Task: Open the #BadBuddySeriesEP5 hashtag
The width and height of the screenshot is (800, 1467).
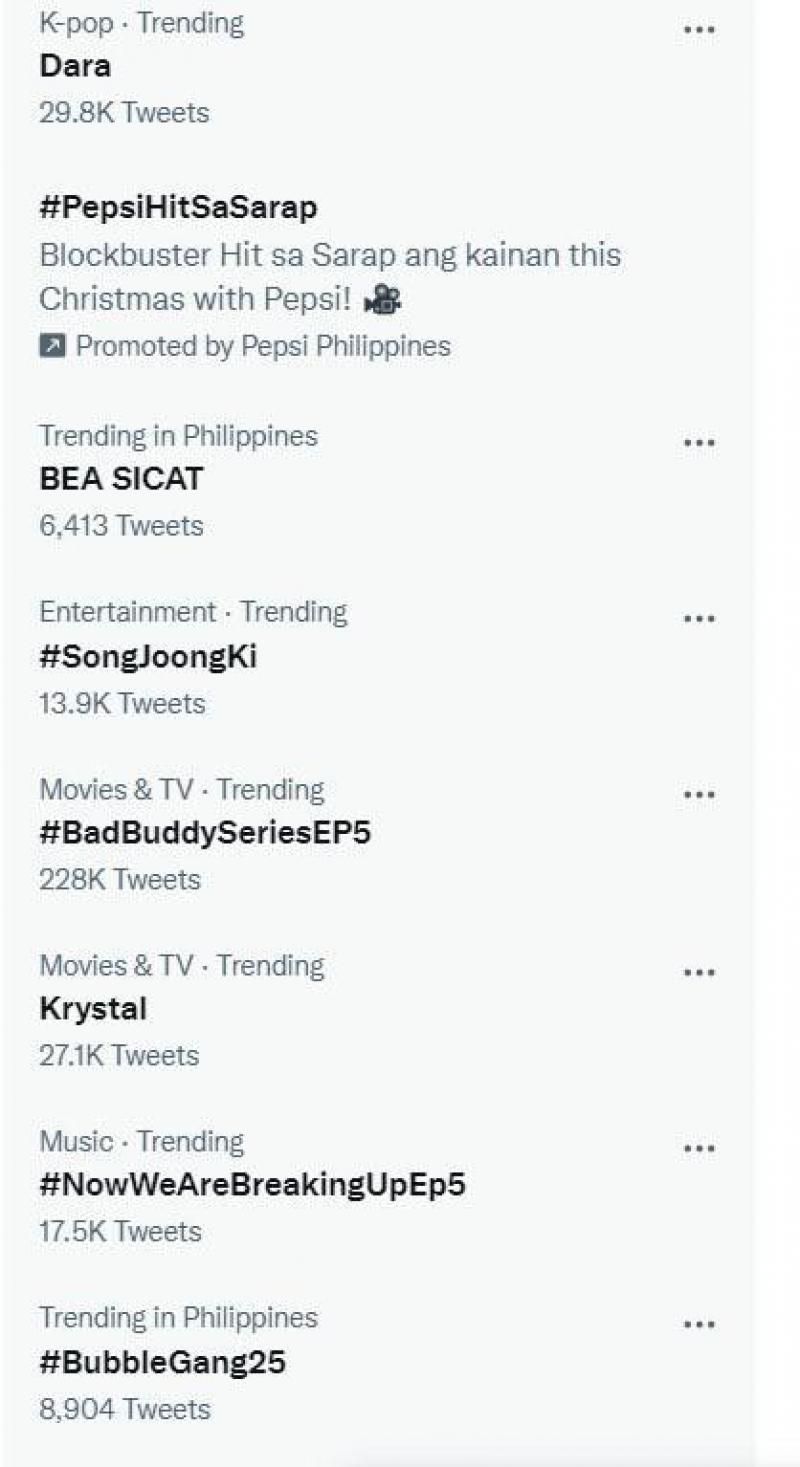Action: tap(205, 833)
